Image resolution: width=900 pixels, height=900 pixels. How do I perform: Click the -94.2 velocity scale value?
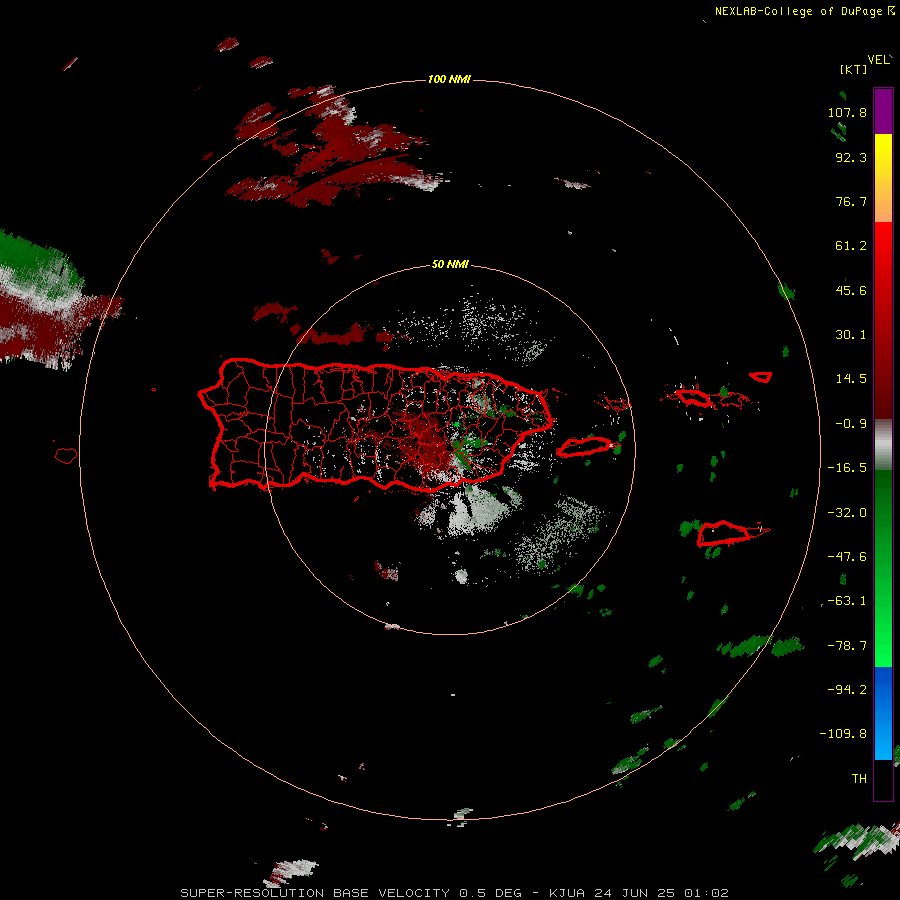[847, 690]
